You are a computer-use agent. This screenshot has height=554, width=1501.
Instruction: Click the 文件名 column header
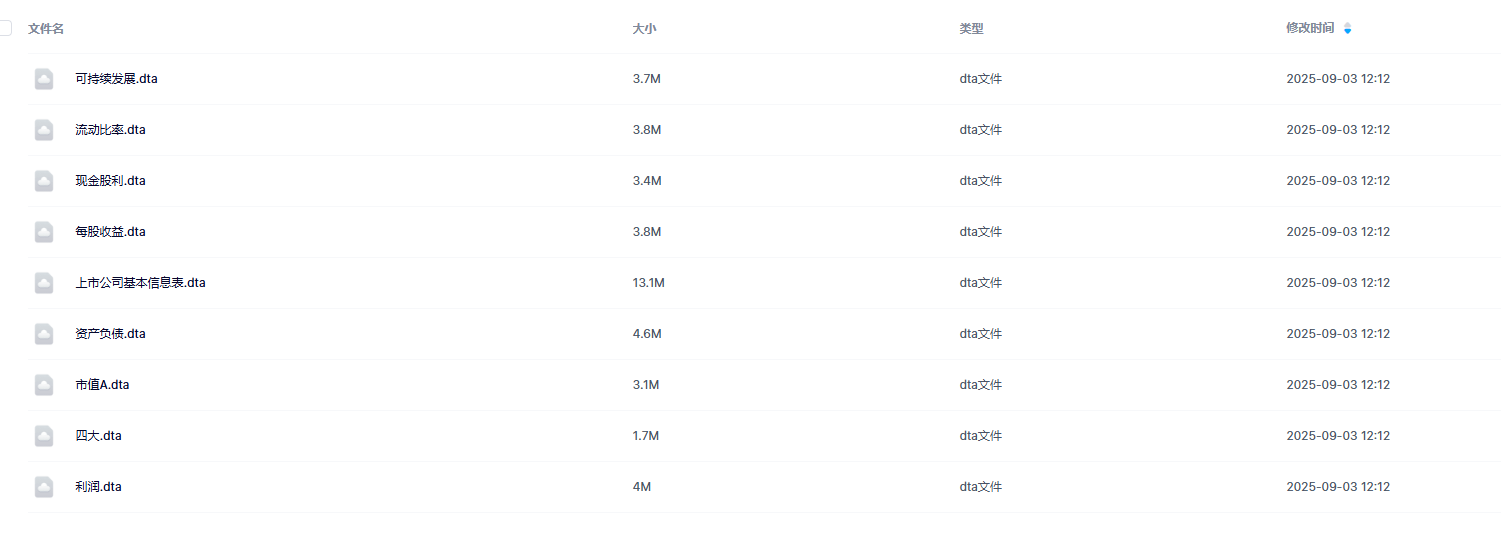46,29
